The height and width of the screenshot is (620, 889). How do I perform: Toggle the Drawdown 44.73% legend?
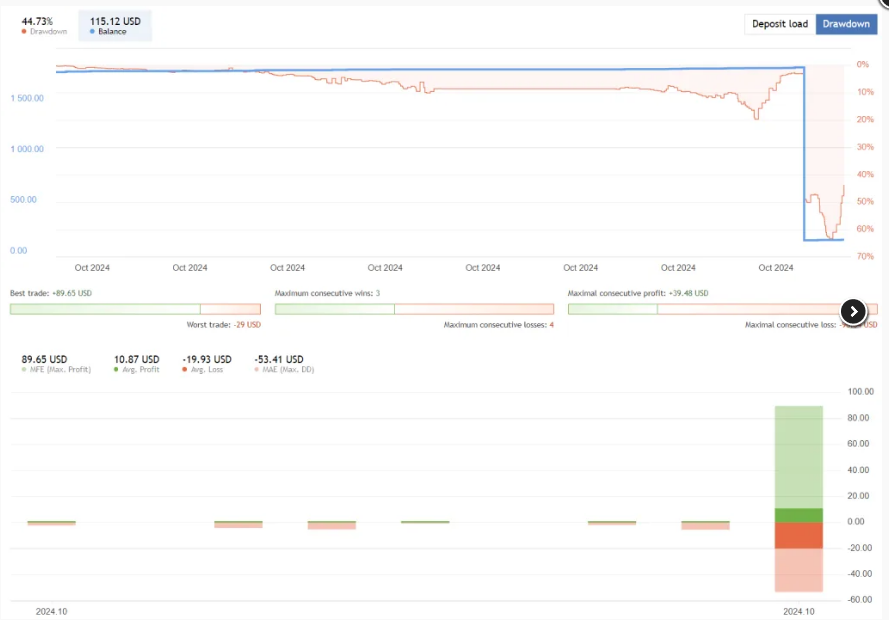point(44,26)
